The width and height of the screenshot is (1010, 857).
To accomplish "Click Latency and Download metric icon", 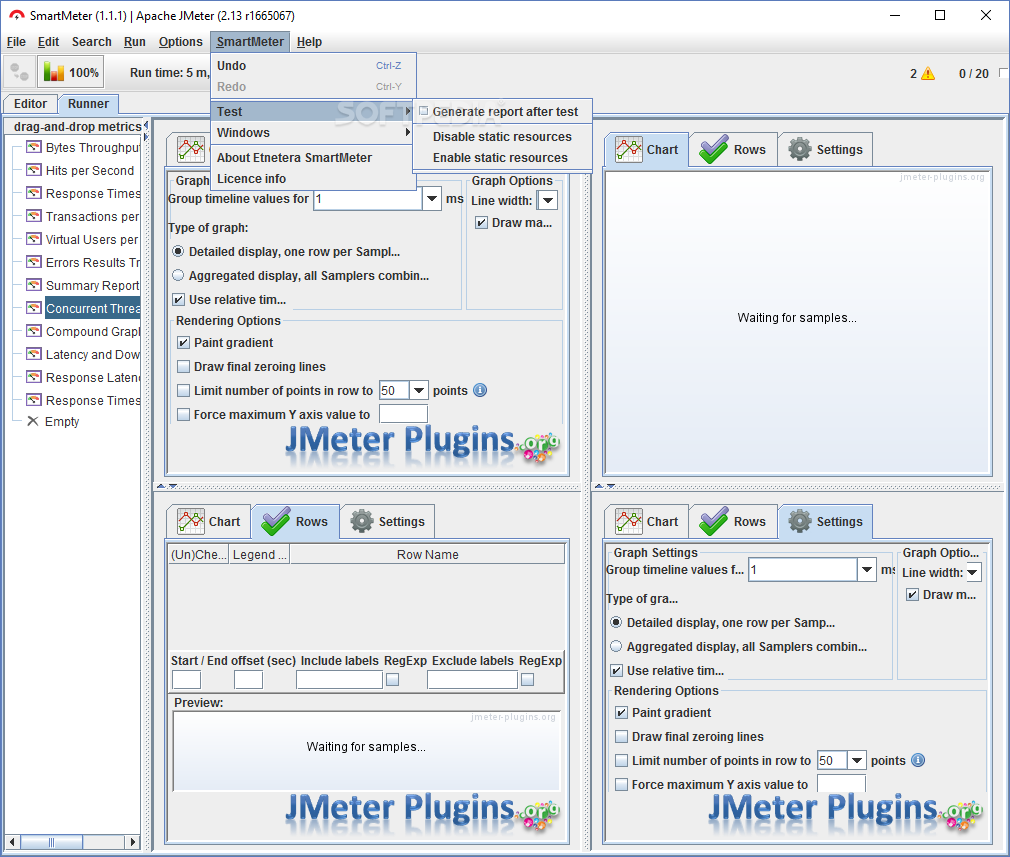I will coord(33,354).
